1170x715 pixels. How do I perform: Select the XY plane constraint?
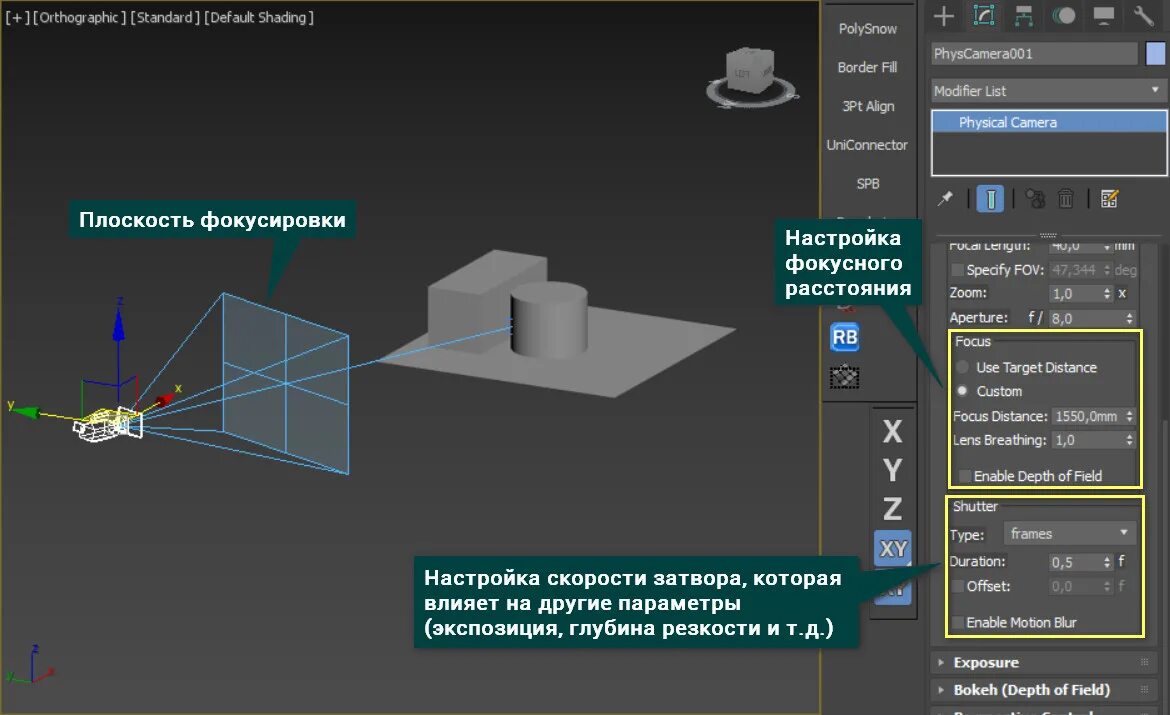(892, 549)
